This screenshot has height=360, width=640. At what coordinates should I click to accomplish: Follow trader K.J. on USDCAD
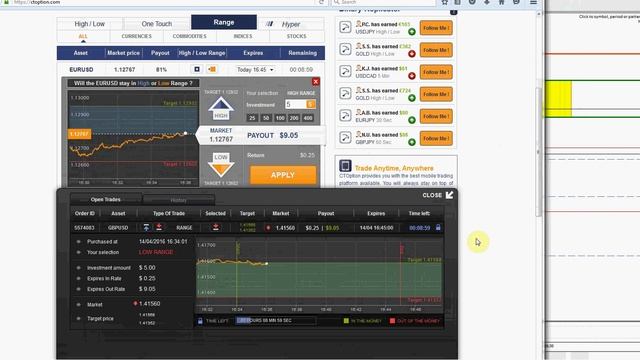(x=436, y=72)
